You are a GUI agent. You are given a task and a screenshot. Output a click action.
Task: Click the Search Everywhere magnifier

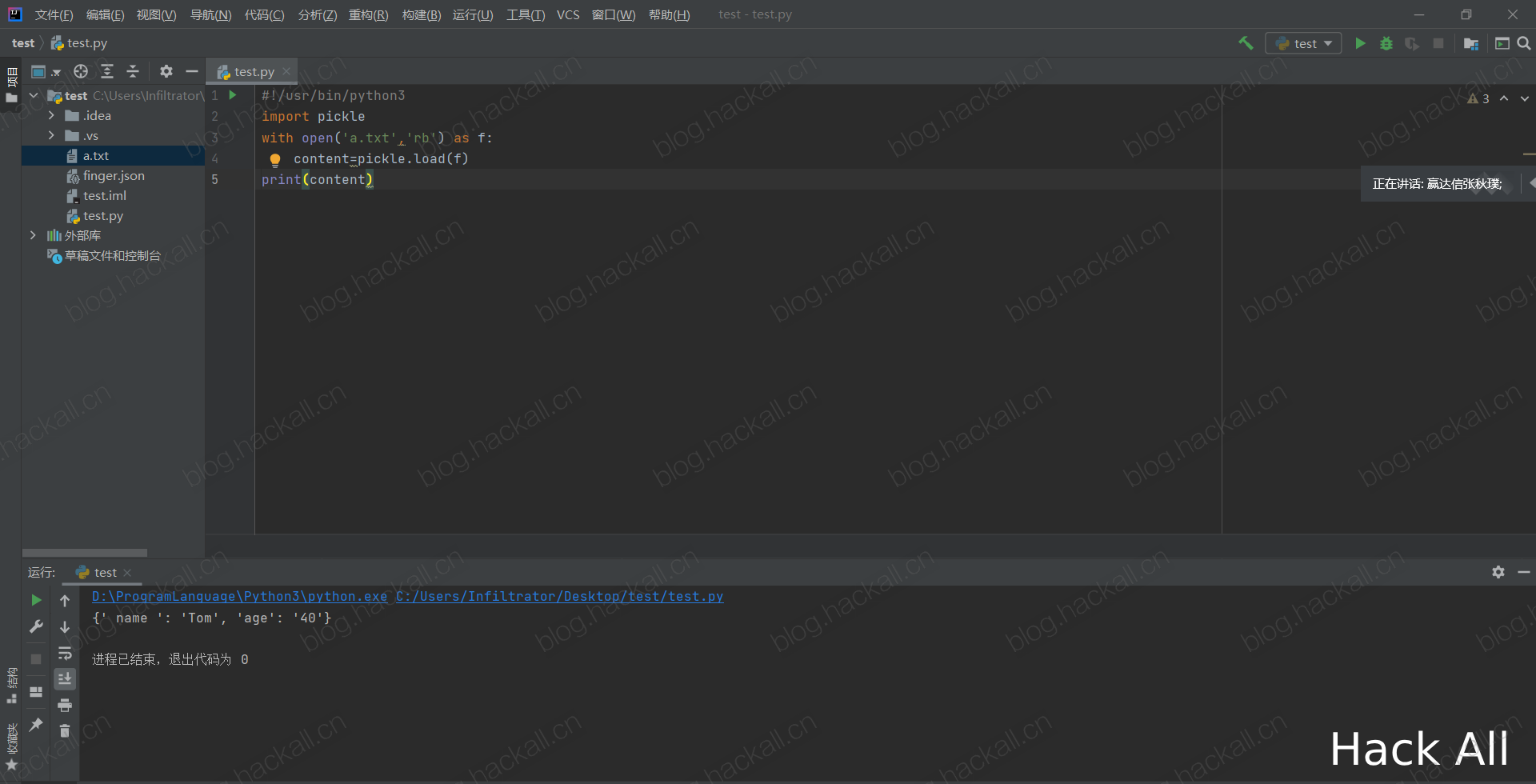click(x=1524, y=43)
